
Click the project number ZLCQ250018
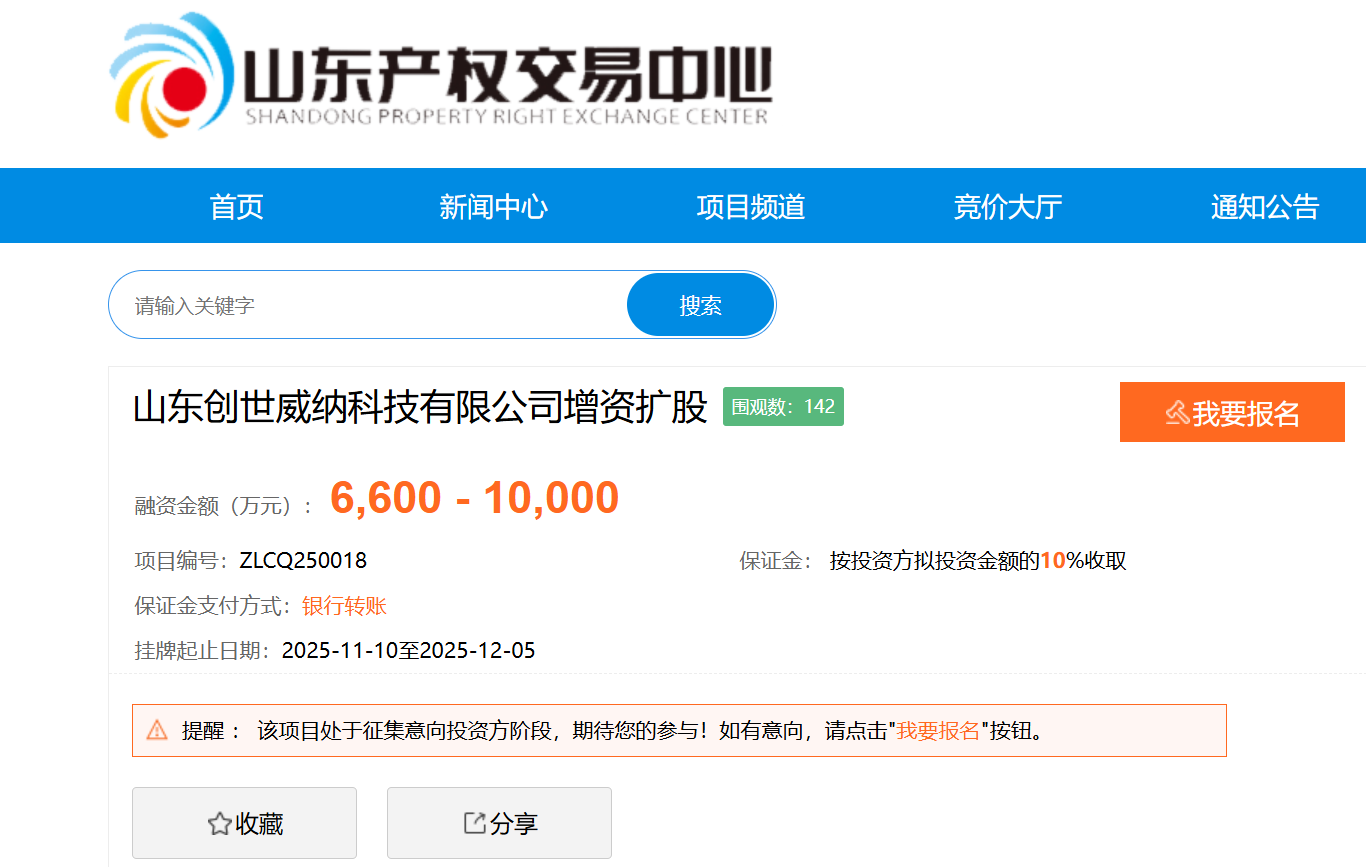pyautogui.click(x=303, y=561)
